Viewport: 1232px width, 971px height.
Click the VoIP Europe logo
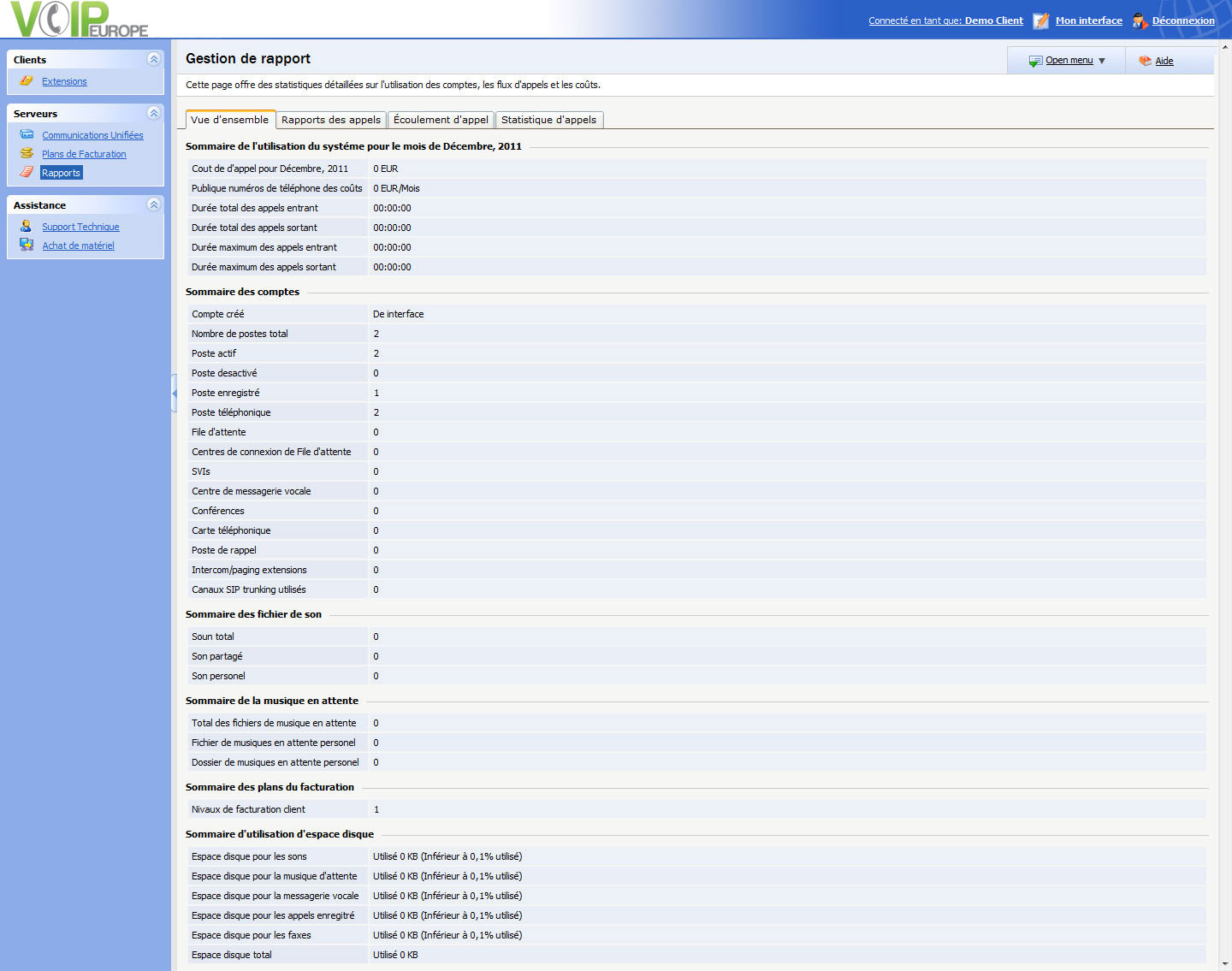tap(79, 20)
